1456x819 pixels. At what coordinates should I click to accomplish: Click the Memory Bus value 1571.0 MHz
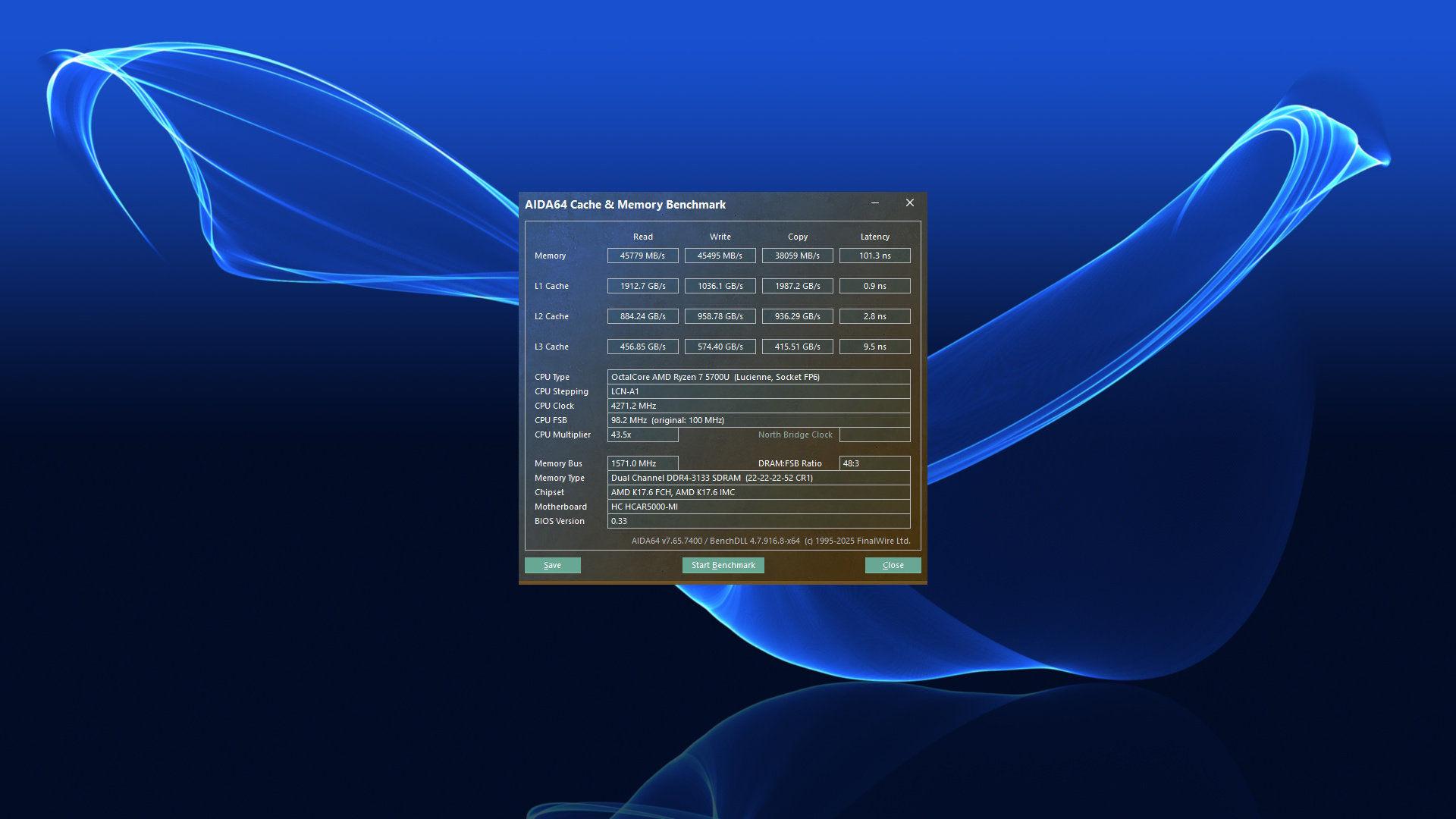642,463
